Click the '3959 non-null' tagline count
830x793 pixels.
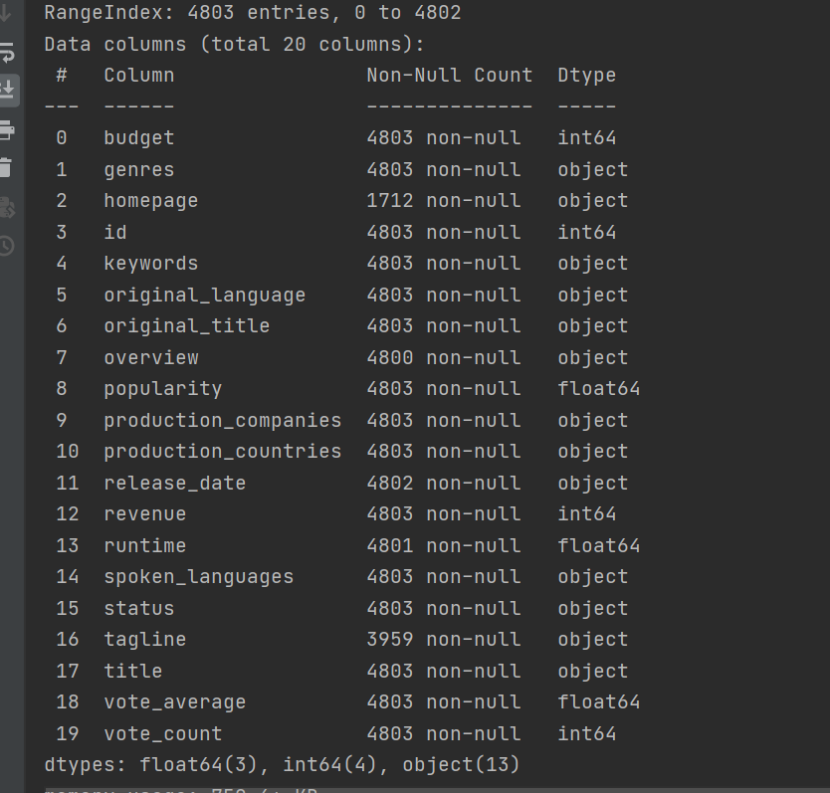point(443,639)
